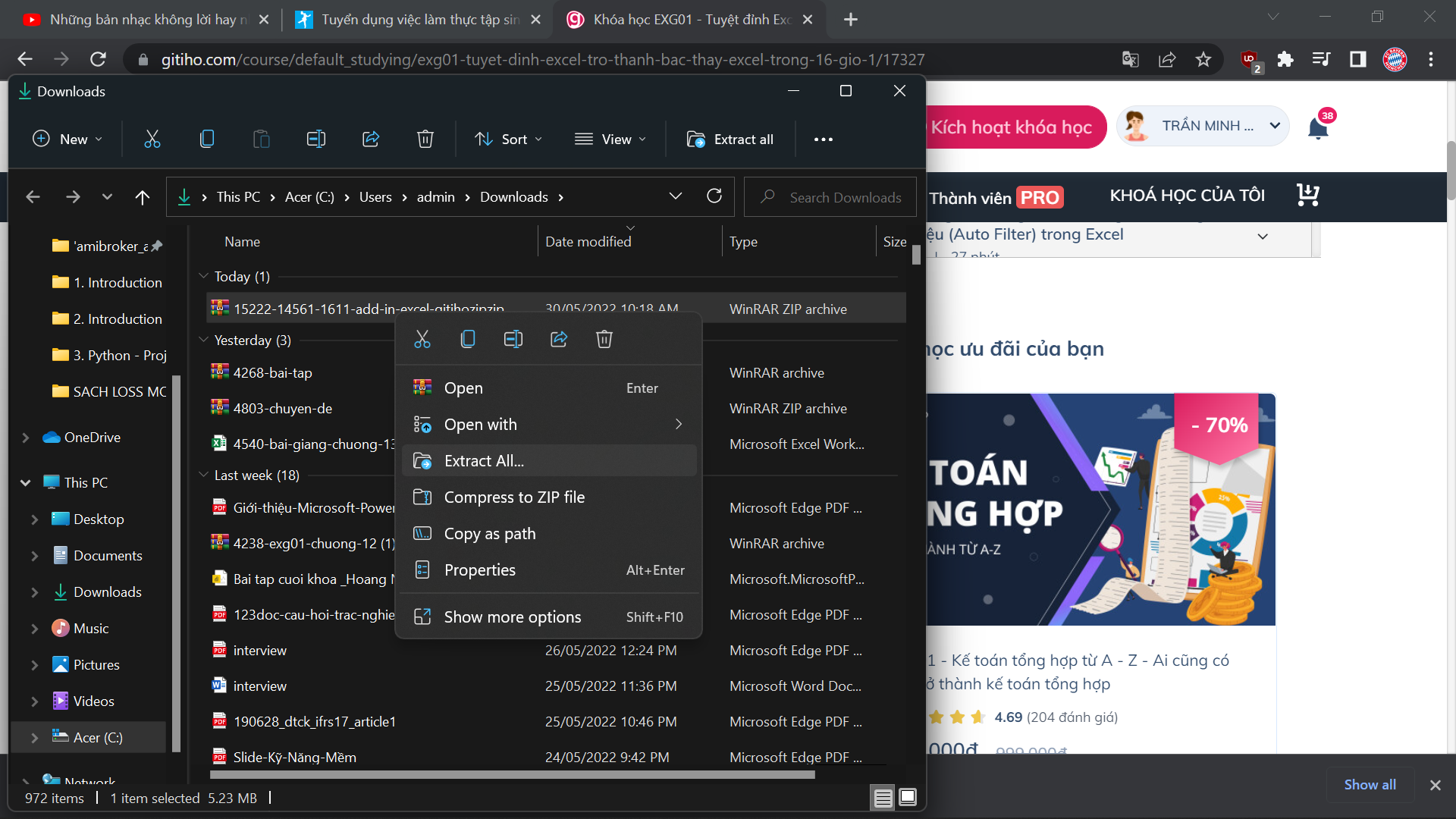Click Thành viên PRO link

pos(996,198)
